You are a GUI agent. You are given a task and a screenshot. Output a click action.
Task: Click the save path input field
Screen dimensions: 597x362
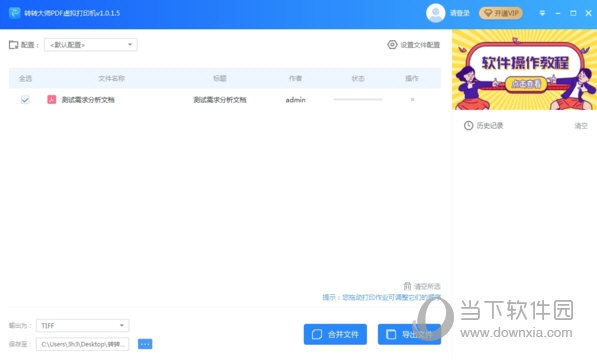point(83,344)
